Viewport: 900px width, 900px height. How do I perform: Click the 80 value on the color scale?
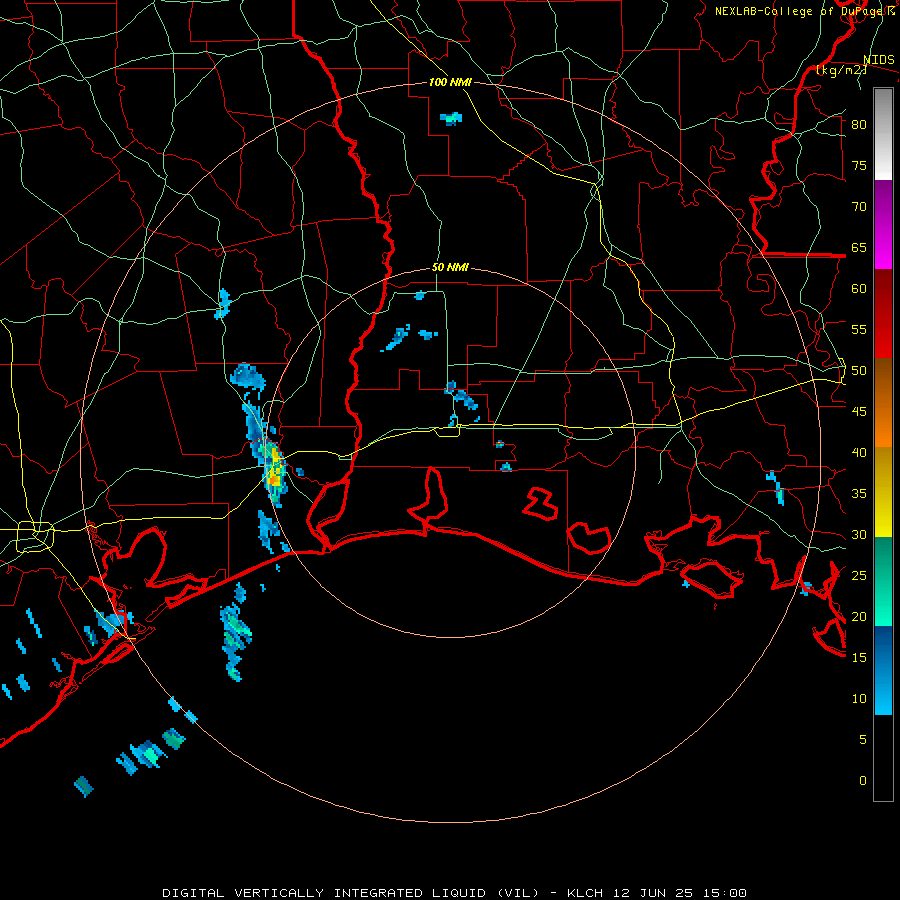click(x=859, y=125)
